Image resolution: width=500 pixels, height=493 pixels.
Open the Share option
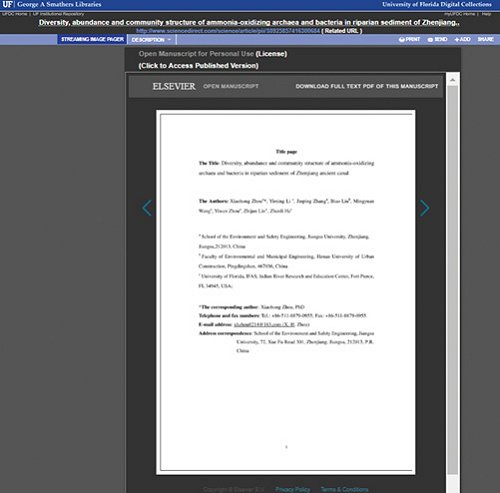[485, 39]
